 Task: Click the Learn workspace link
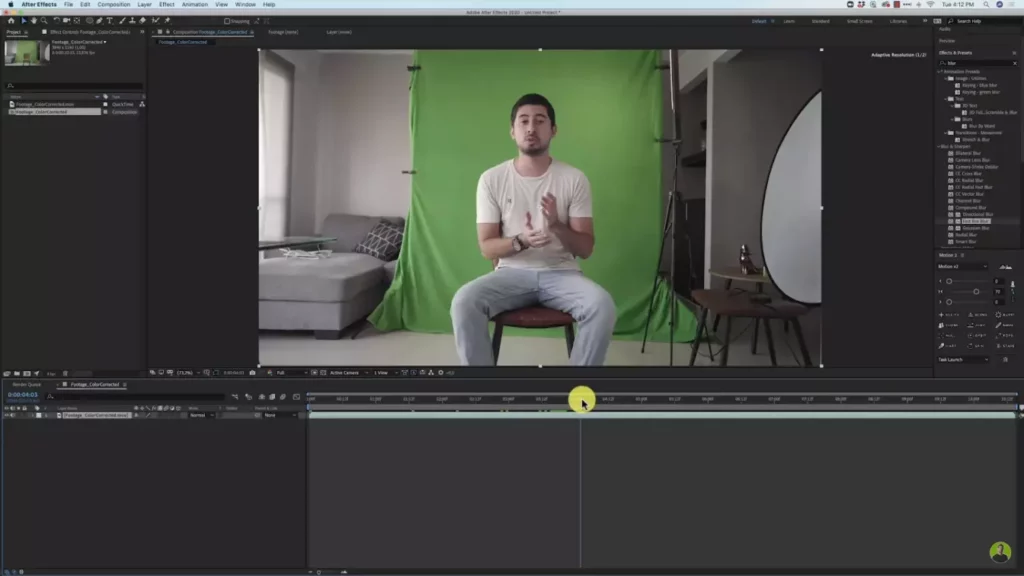point(789,20)
